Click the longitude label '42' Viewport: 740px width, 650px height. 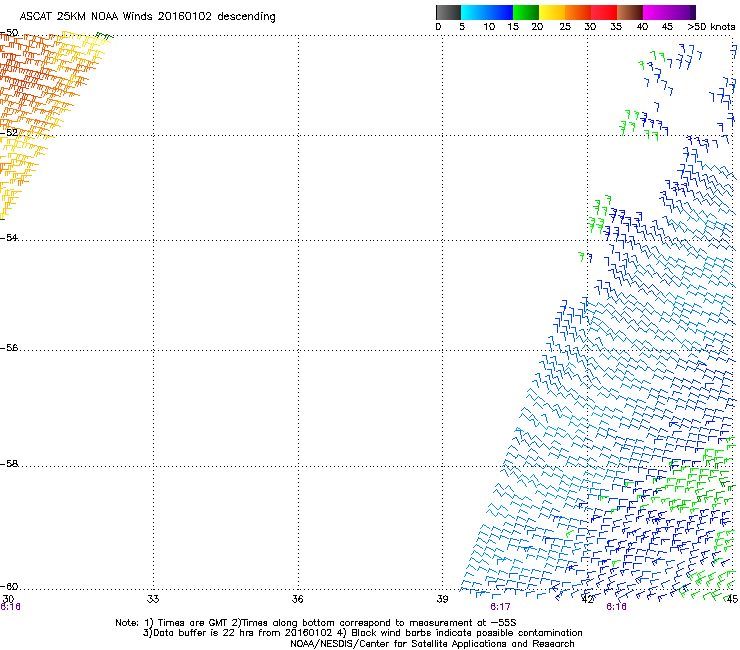point(587,599)
